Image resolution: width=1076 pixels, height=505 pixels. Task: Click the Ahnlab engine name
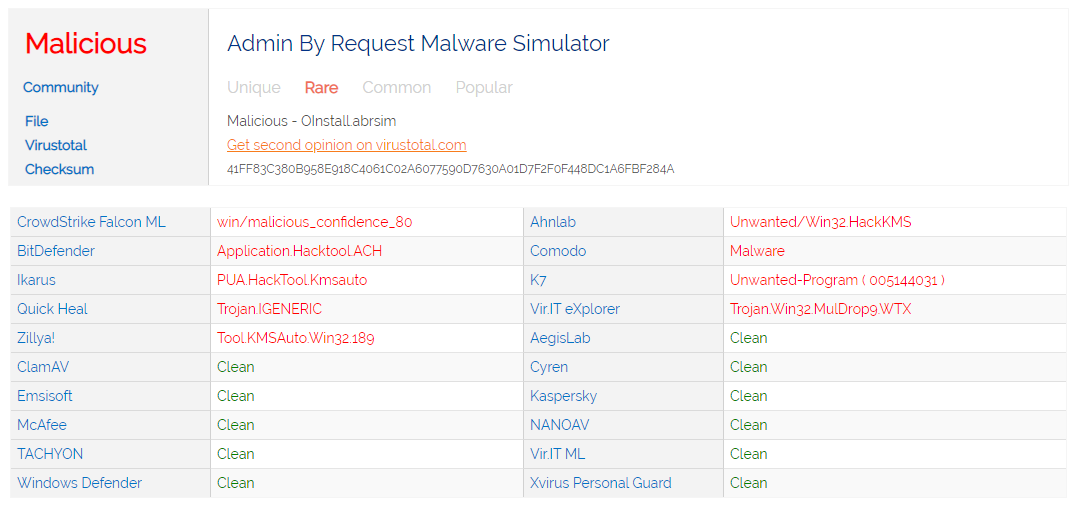coord(553,222)
